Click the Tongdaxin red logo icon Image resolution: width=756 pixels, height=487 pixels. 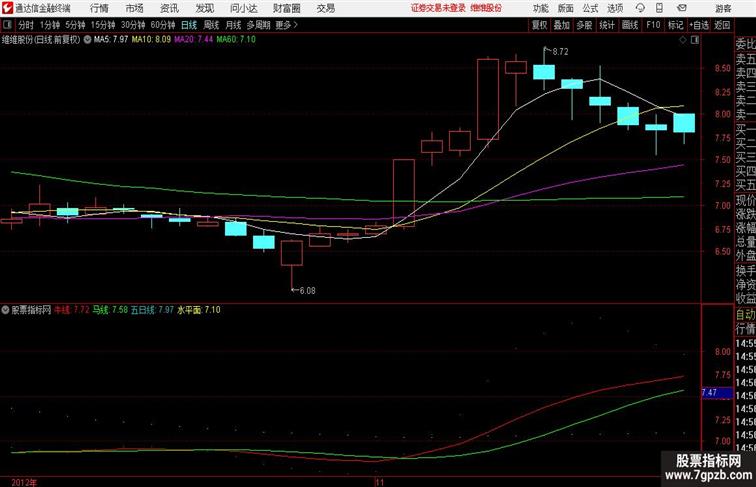tap(7, 8)
